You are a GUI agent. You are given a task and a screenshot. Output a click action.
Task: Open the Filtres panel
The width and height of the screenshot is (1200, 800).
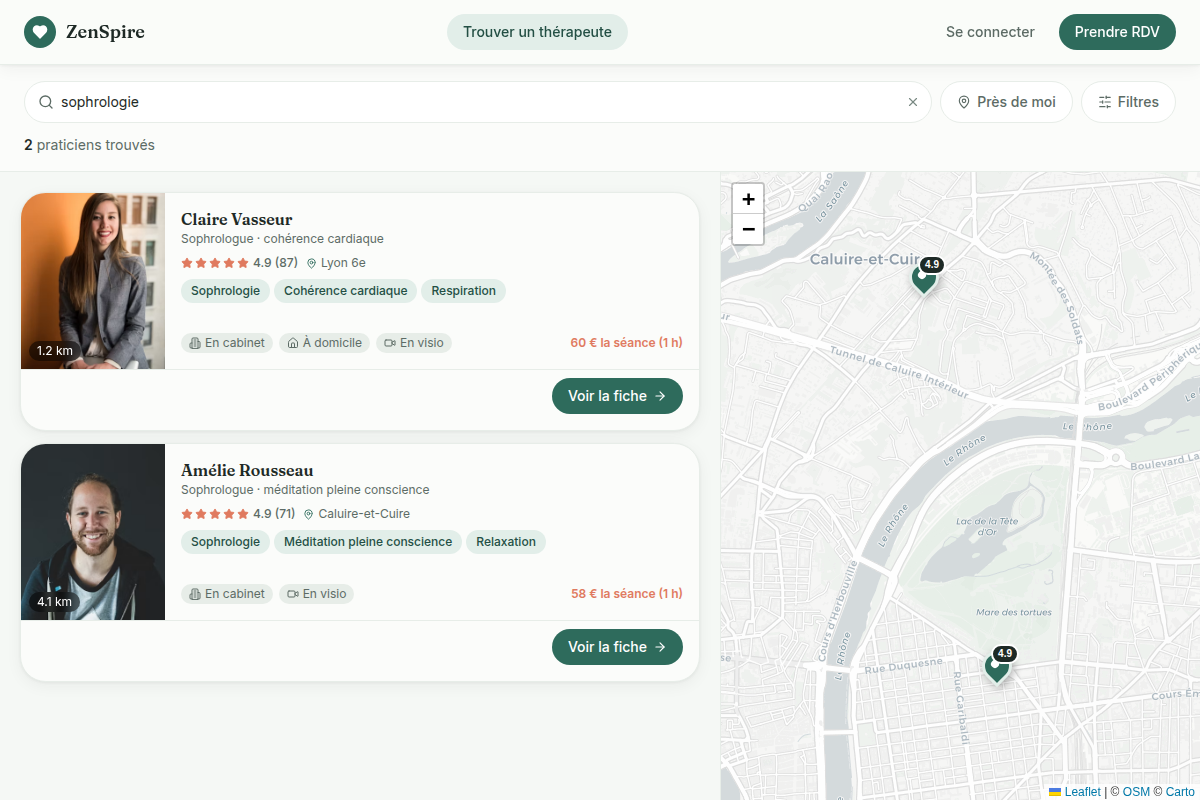click(x=1128, y=102)
